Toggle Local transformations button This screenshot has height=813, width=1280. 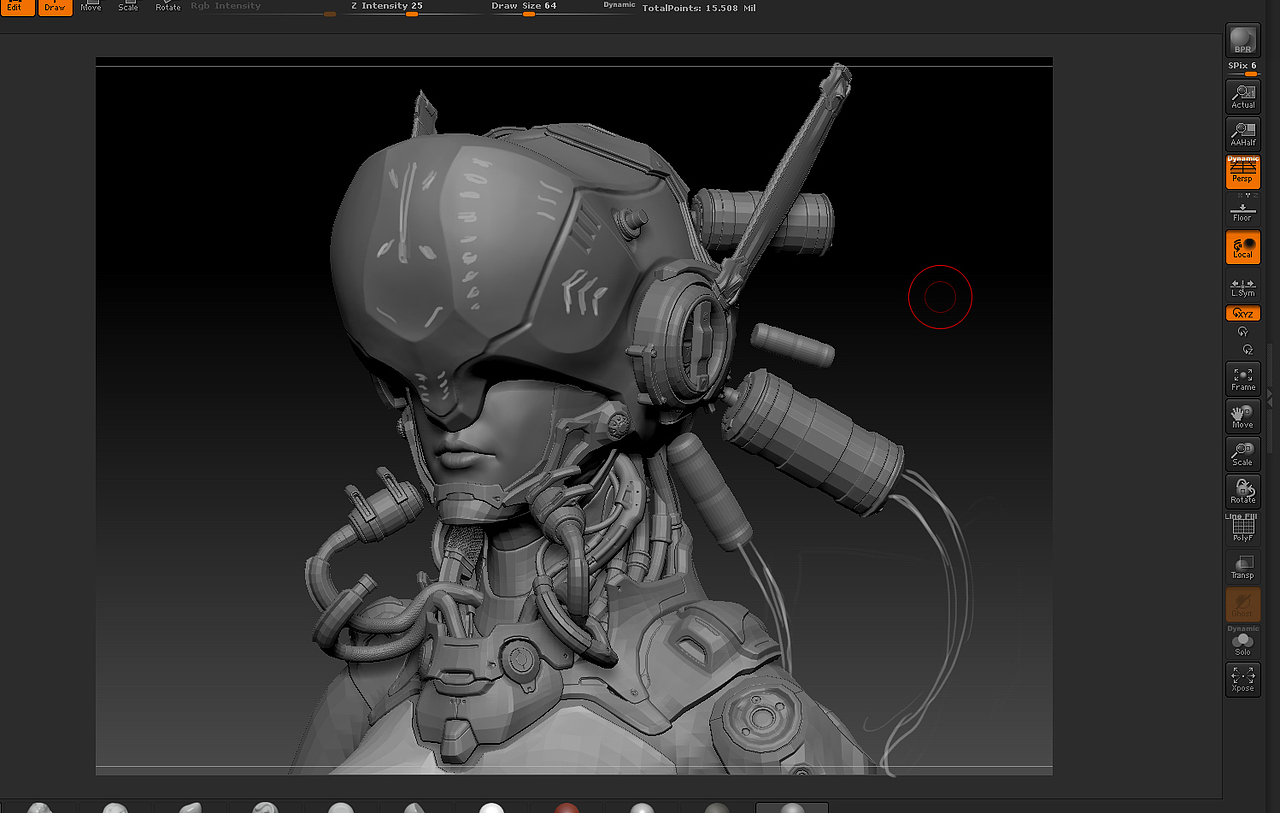point(1243,247)
